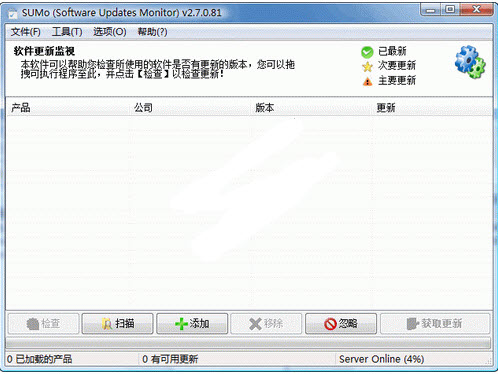Sort by the 版本 column header
The height and width of the screenshot is (374, 498).
[311, 108]
